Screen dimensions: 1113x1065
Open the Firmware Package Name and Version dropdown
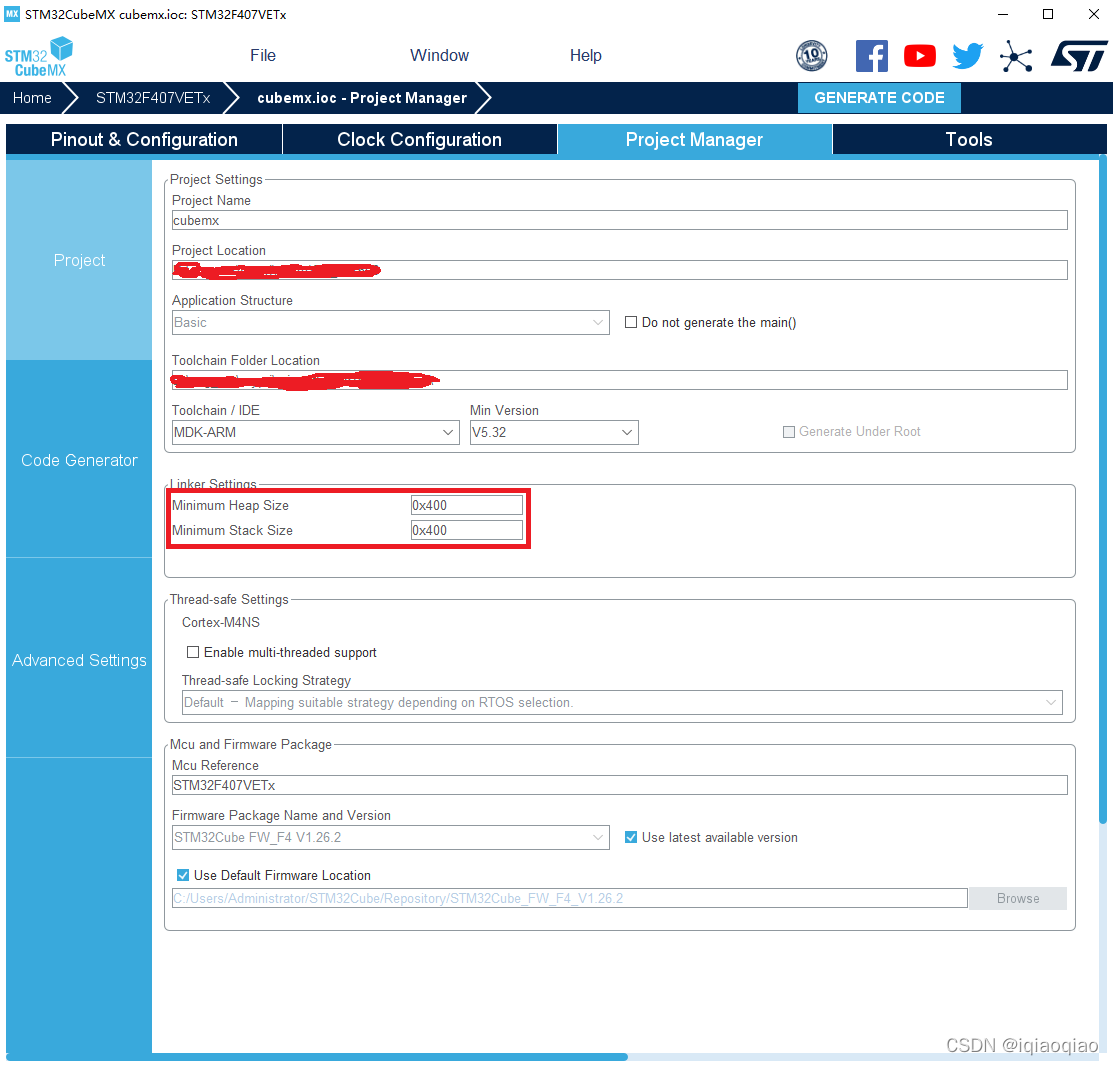pos(390,837)
